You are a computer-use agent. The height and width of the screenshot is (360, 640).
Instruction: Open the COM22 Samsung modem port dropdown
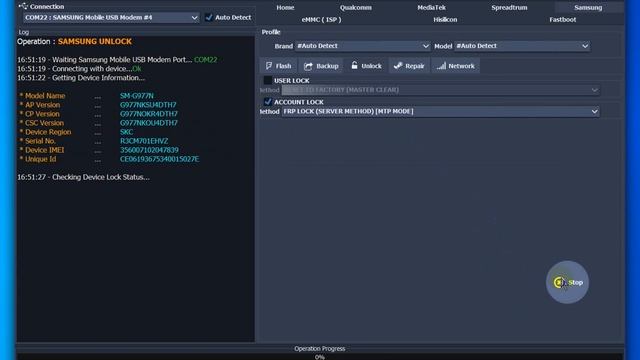coord(111,18)
